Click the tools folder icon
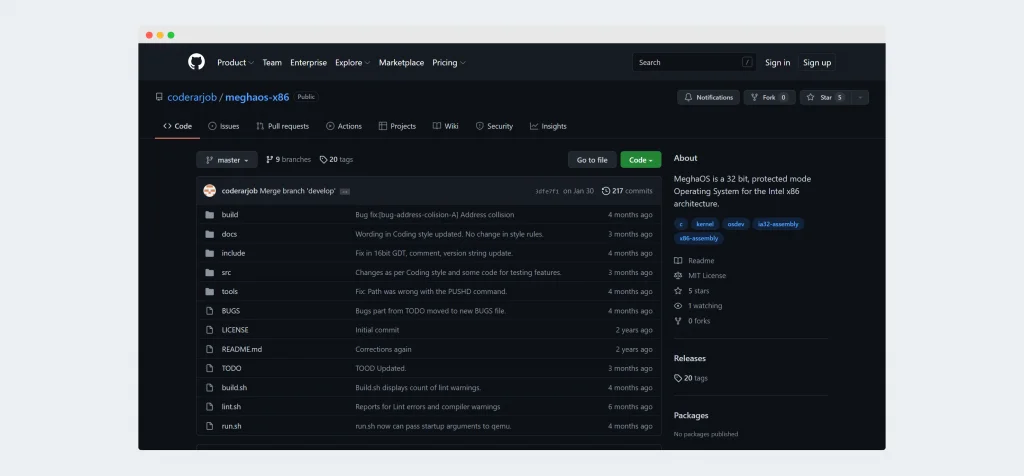 [x=210, y=292]
